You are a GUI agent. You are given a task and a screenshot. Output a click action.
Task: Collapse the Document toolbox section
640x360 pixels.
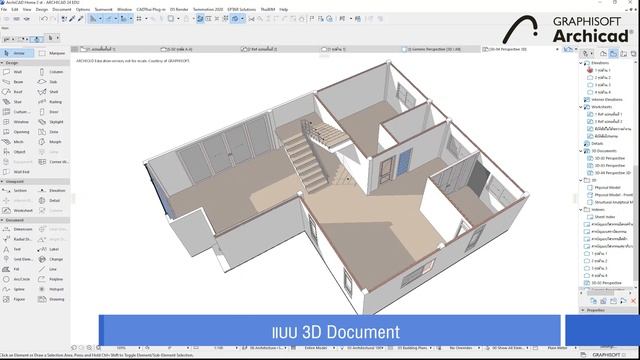tap(2, 220)
